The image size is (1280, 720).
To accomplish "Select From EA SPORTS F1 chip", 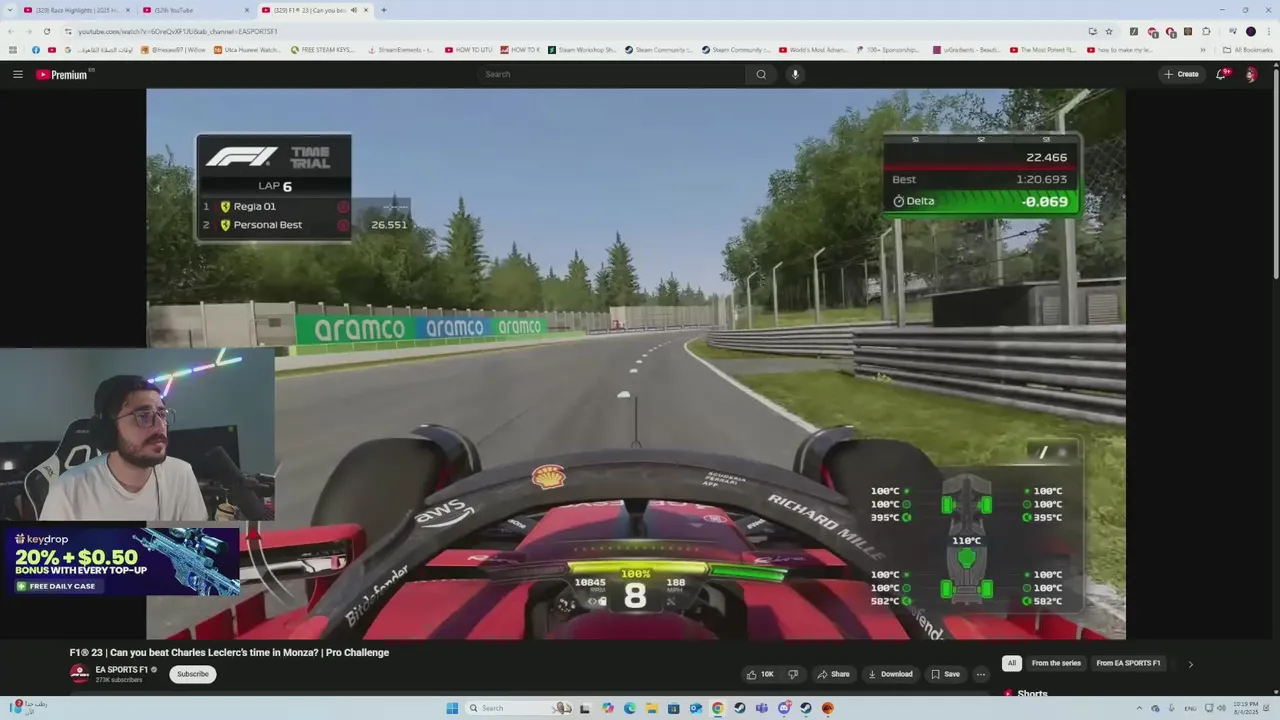I will 1128,663.
